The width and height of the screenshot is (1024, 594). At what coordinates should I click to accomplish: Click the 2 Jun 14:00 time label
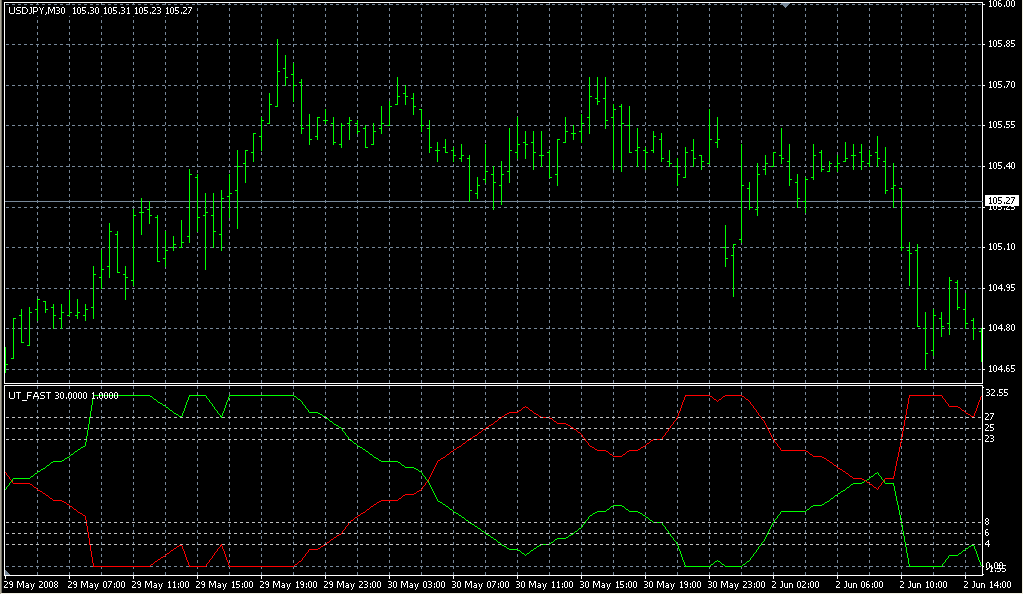pyautogui.click(x=989, y=585)
